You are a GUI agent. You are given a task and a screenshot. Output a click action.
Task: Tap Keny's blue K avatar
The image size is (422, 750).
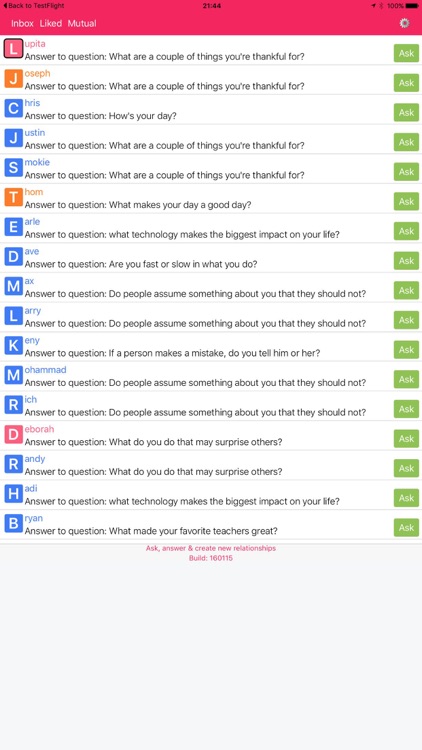click(13, 345)
